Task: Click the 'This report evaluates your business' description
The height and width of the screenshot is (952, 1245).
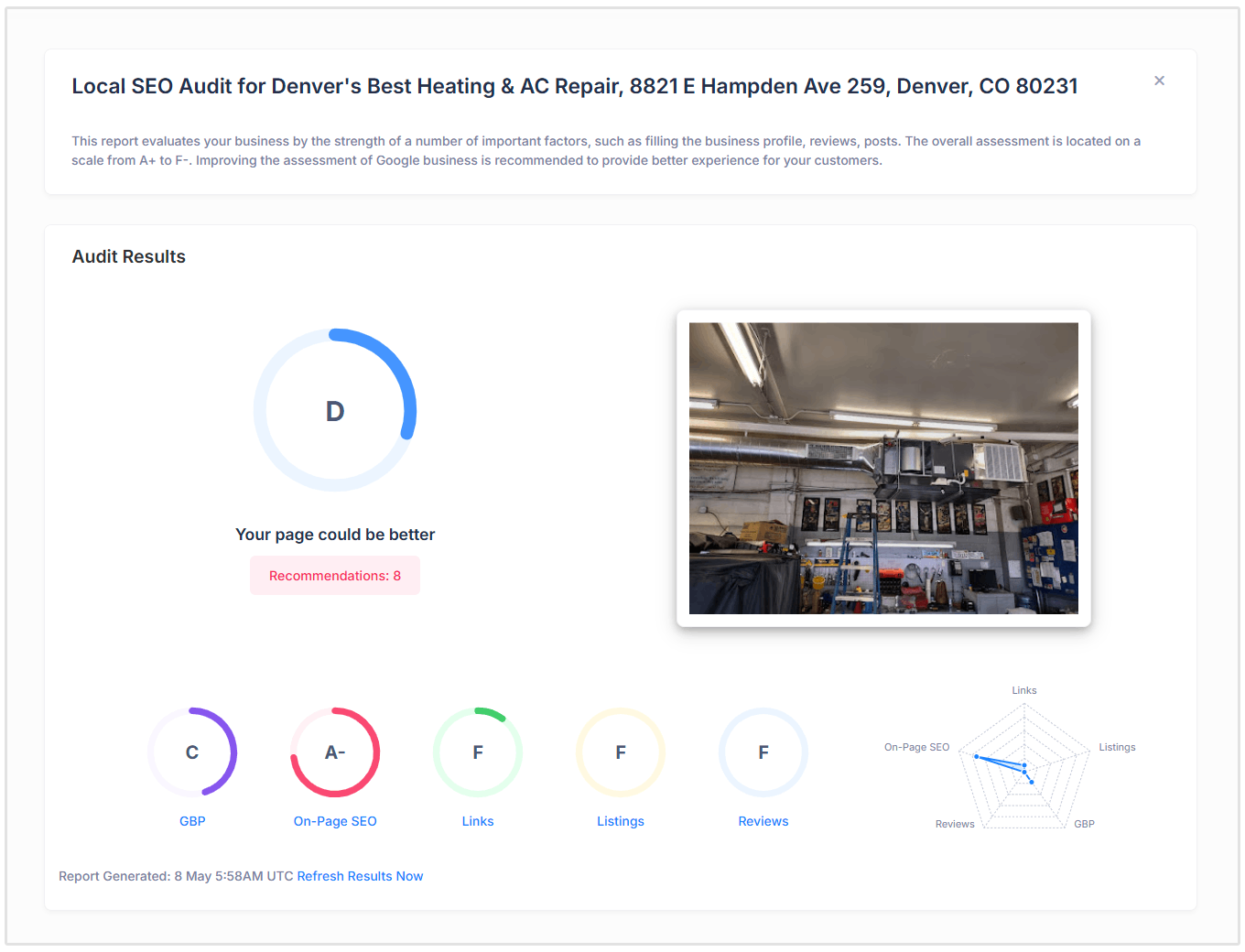Action: coord(606,150)
